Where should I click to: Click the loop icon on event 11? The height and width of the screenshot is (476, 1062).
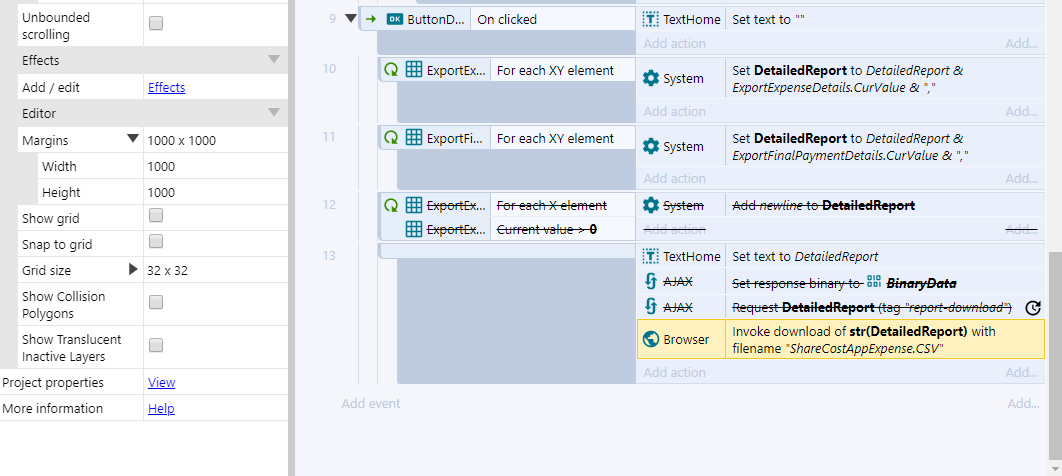coord(391,138)
